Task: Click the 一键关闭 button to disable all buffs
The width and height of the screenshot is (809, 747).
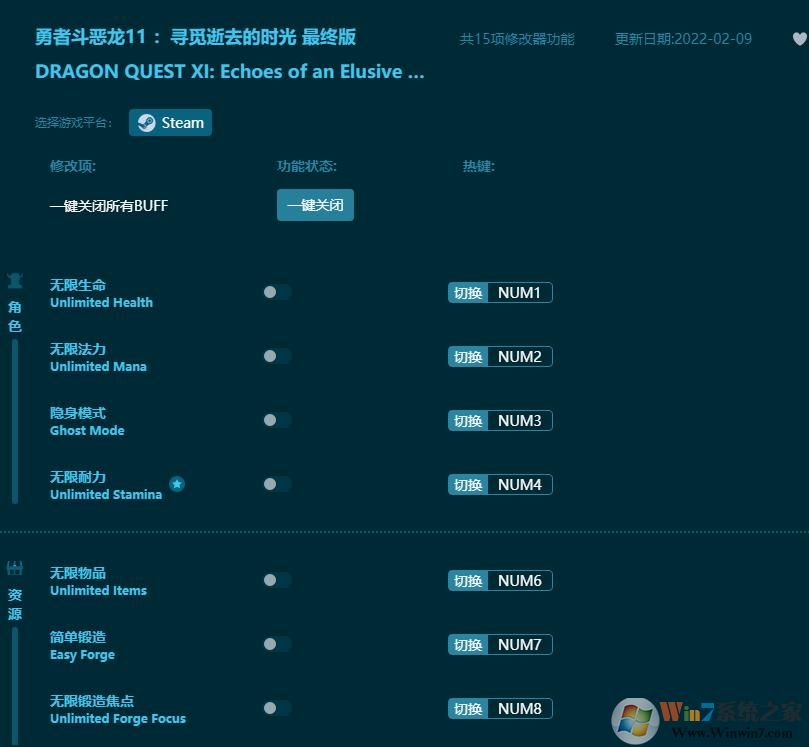Action: click(315, 205)
